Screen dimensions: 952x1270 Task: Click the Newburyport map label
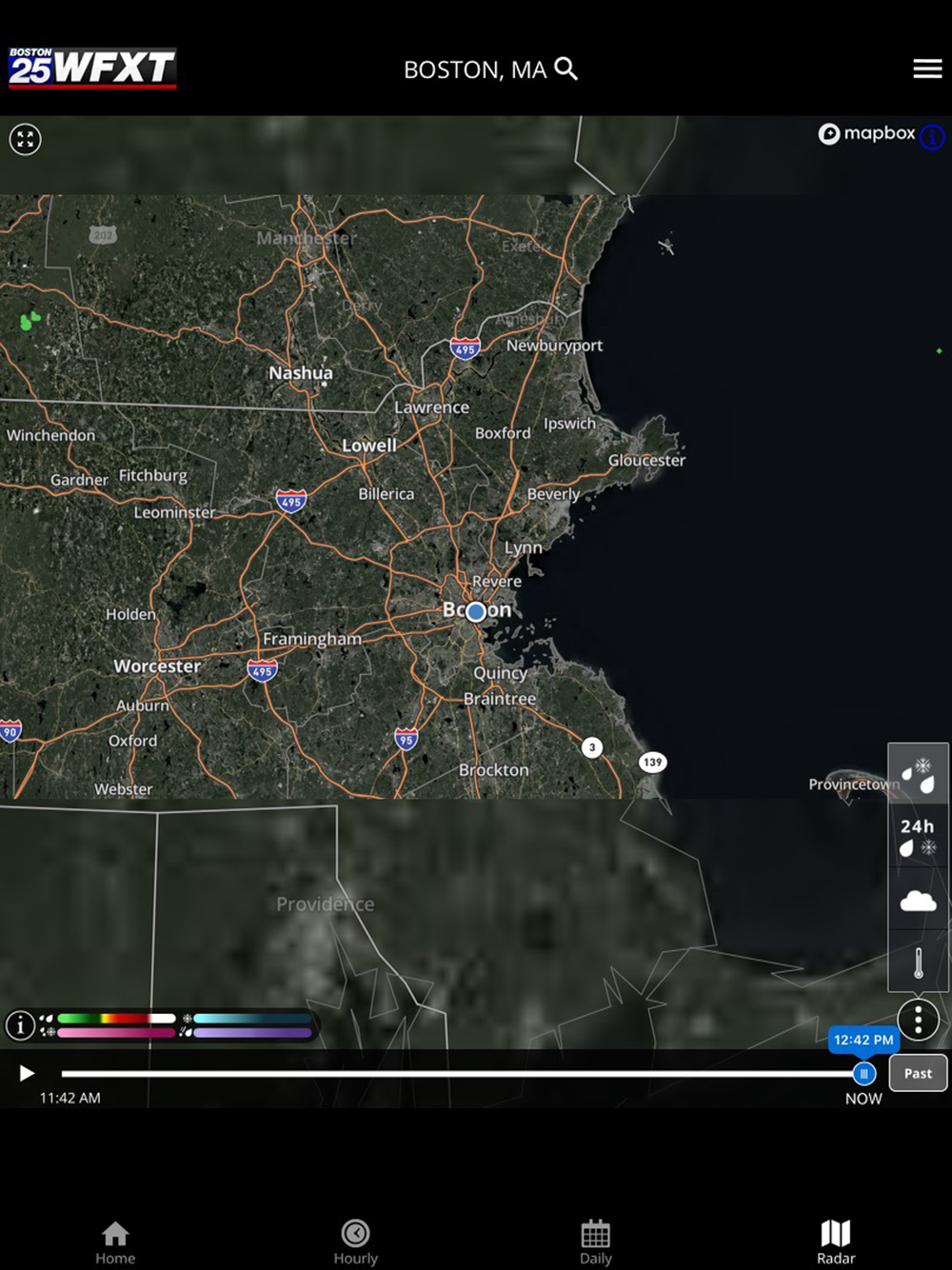(555, 346)
